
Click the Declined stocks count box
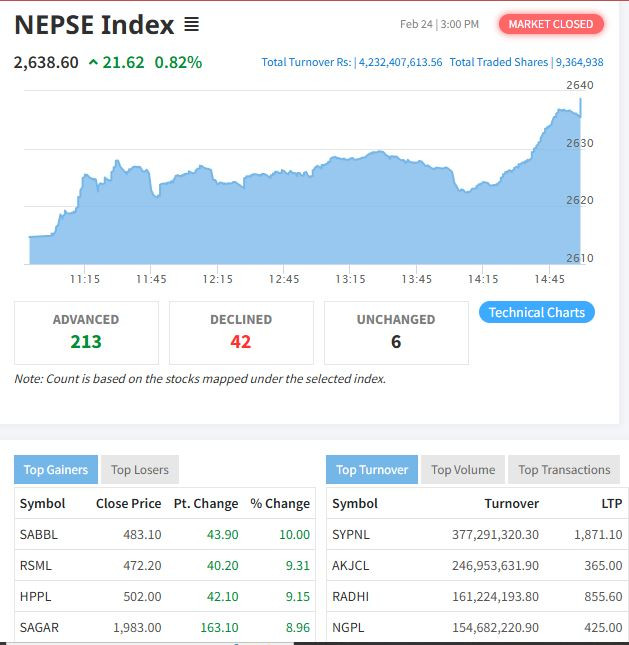[241, 332]
